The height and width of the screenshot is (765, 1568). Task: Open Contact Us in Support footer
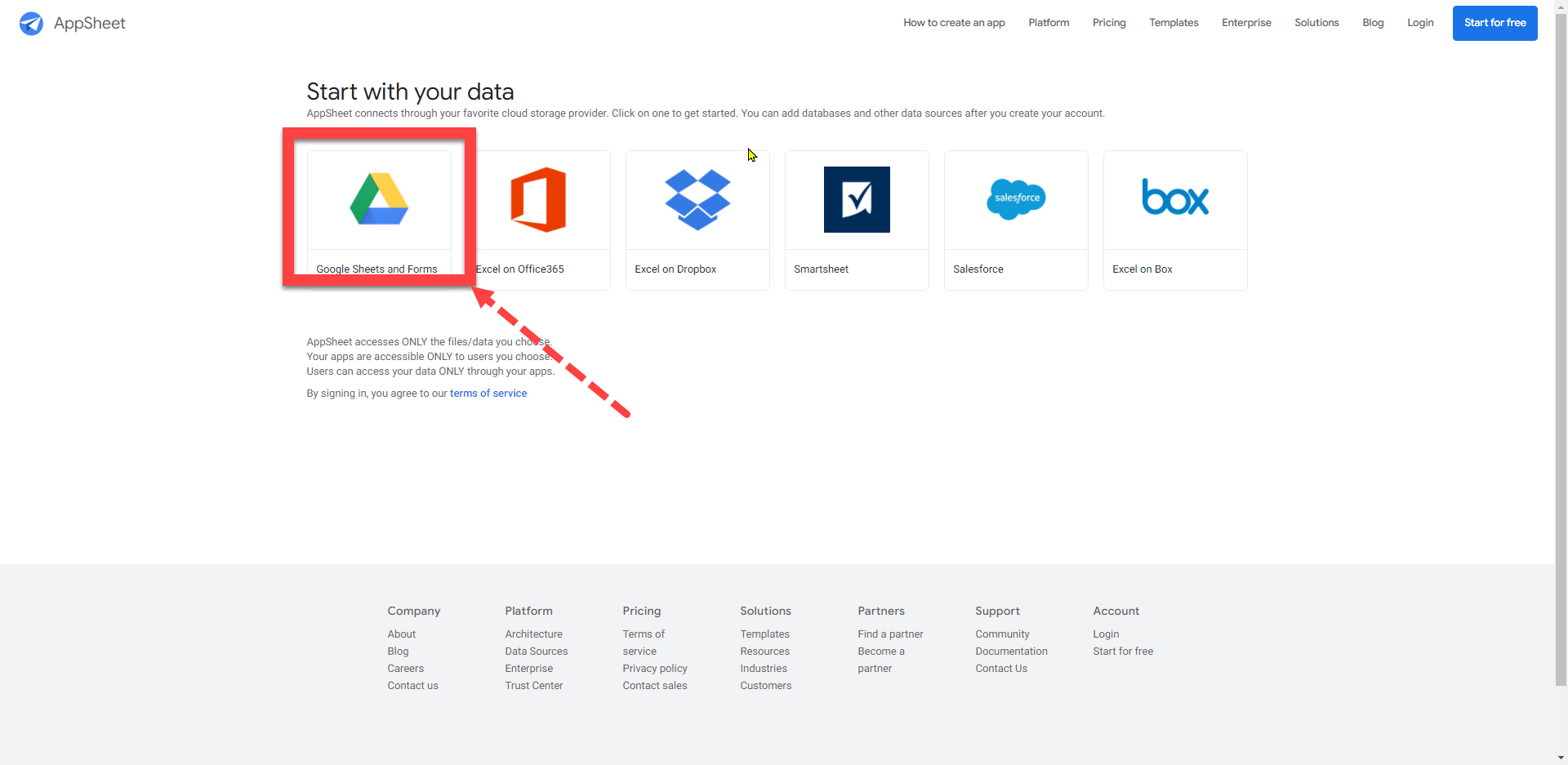(x=1001, y=669)
